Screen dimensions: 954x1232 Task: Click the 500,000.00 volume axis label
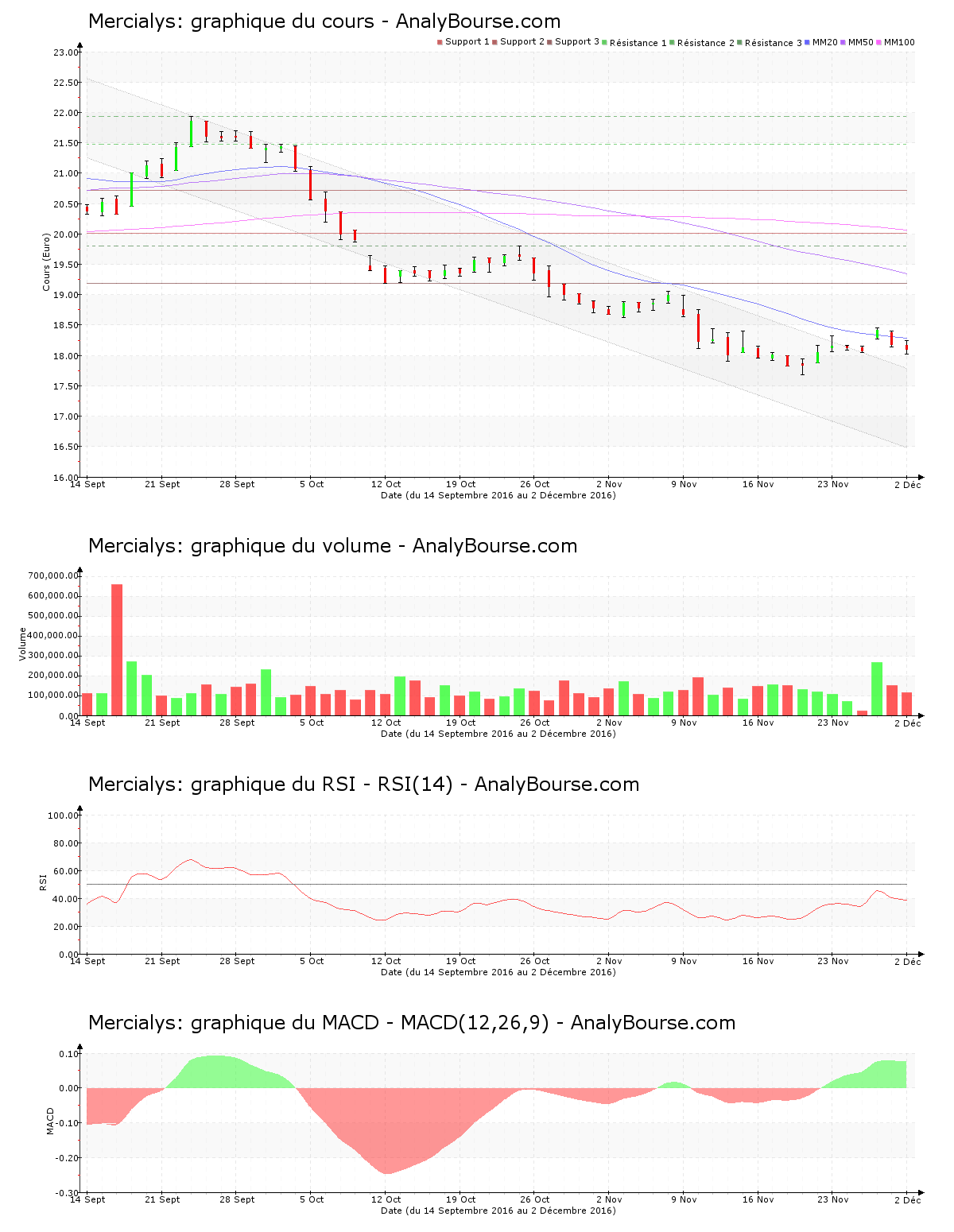(53, 616)
